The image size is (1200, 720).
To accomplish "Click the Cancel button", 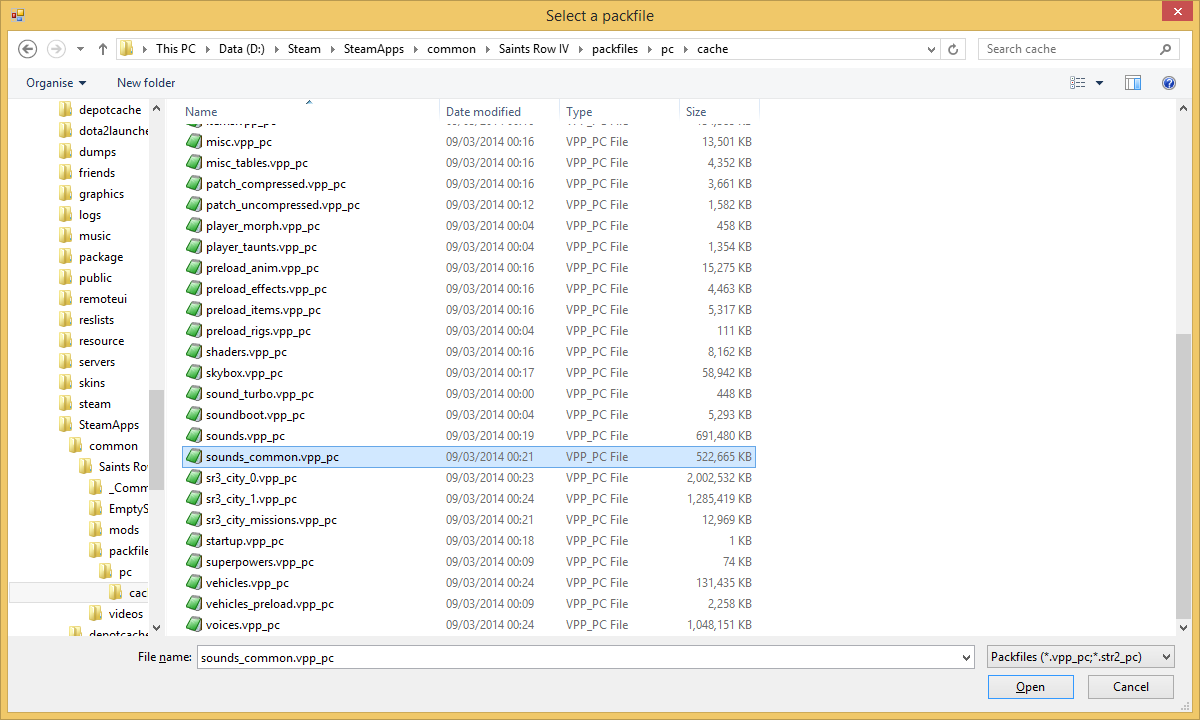I will [1131, 687].
